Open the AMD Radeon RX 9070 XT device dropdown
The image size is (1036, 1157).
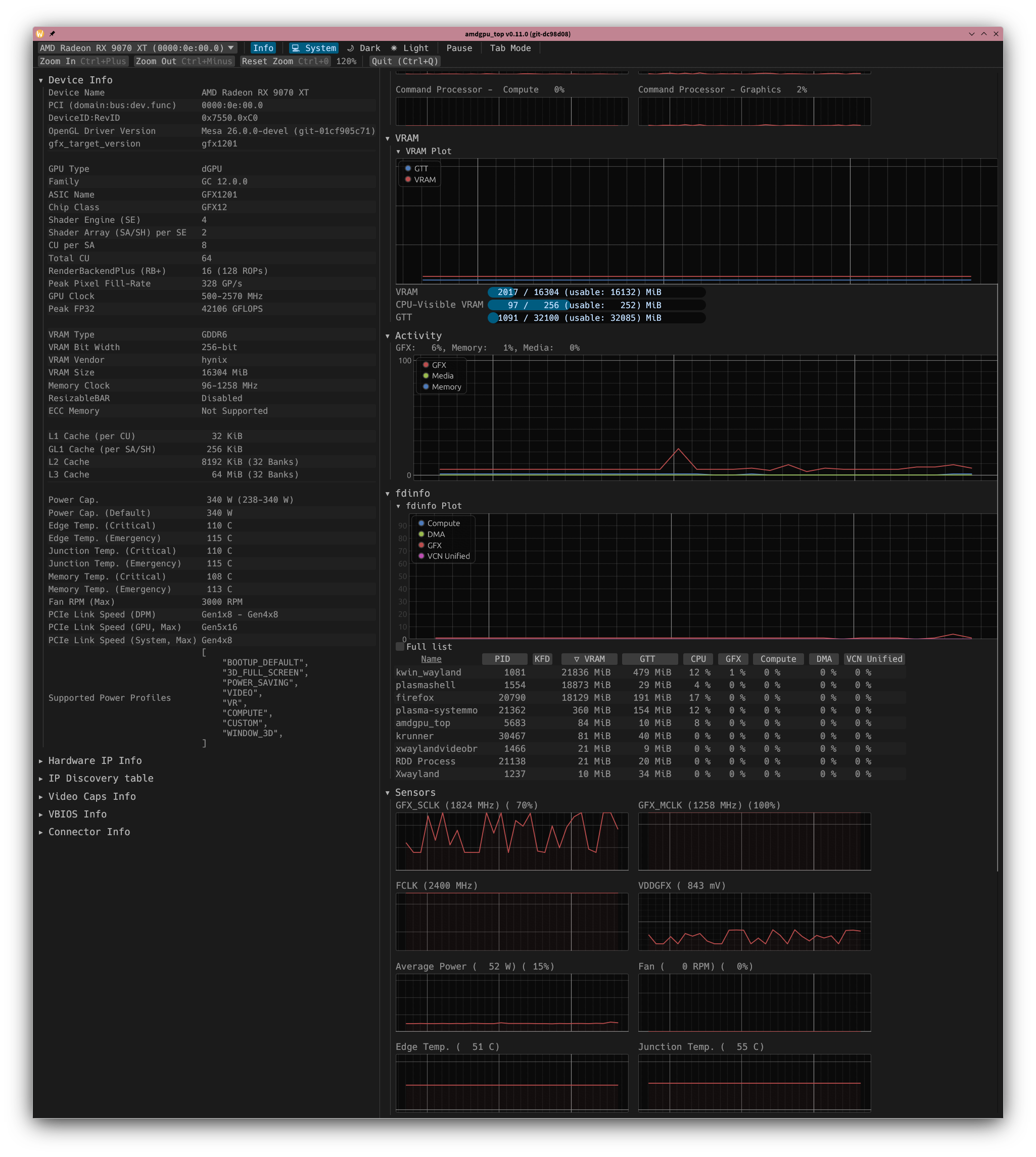pyautogui.click(x=136, y=49)
